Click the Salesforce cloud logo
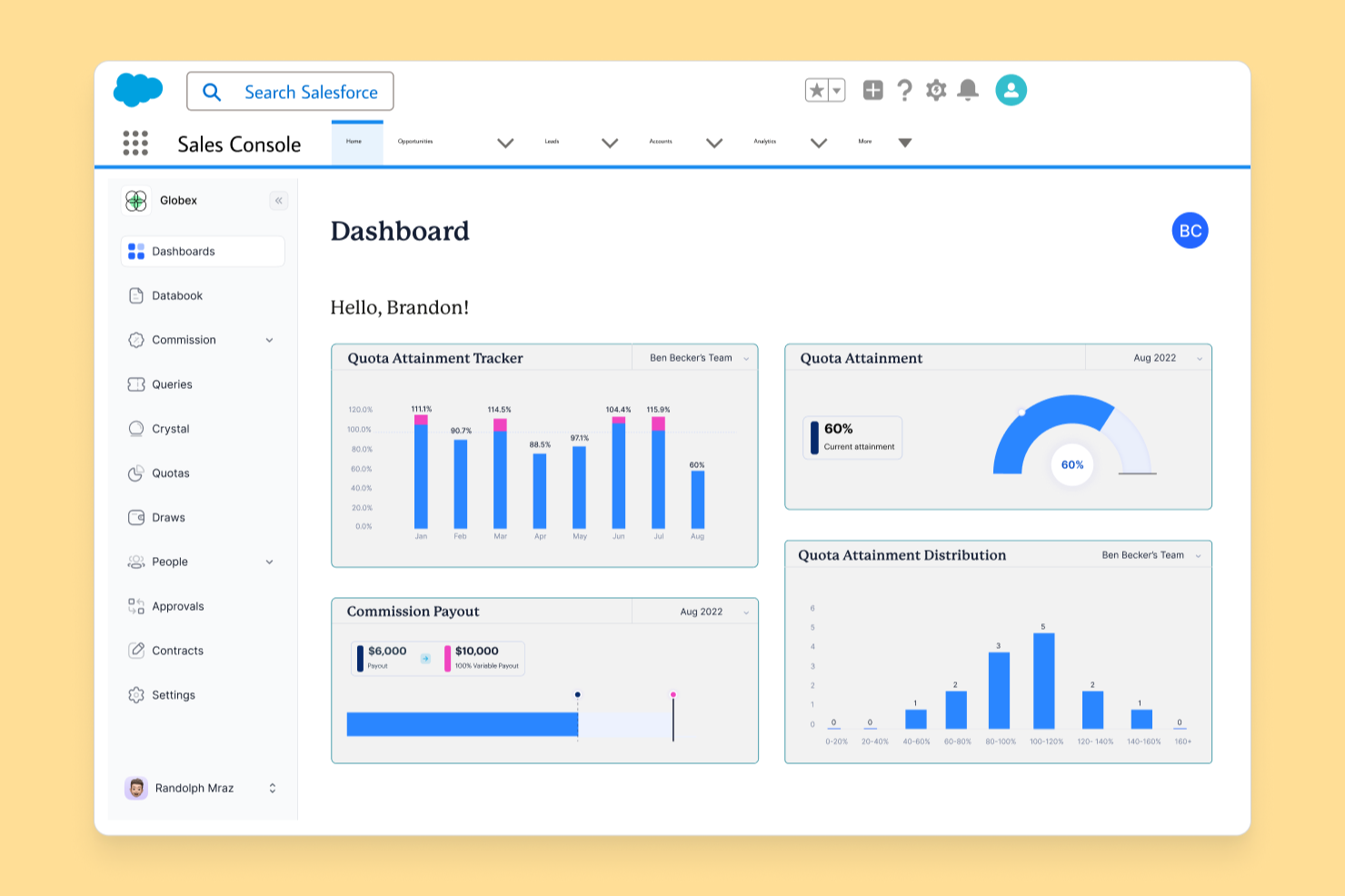The height and width of the screenshot is (896, 1345). [x=138, y=90]
